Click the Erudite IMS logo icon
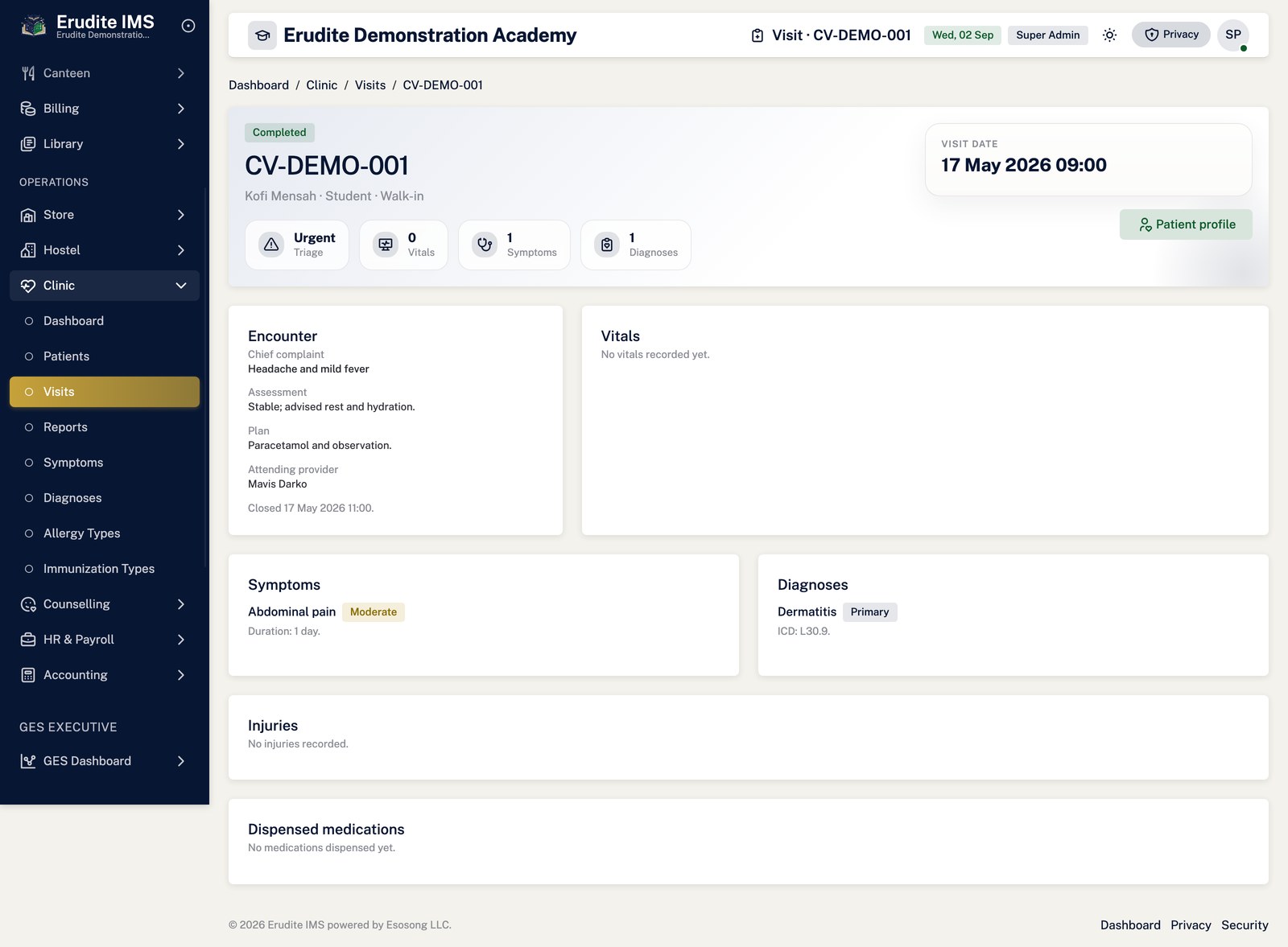 (33, 26)
